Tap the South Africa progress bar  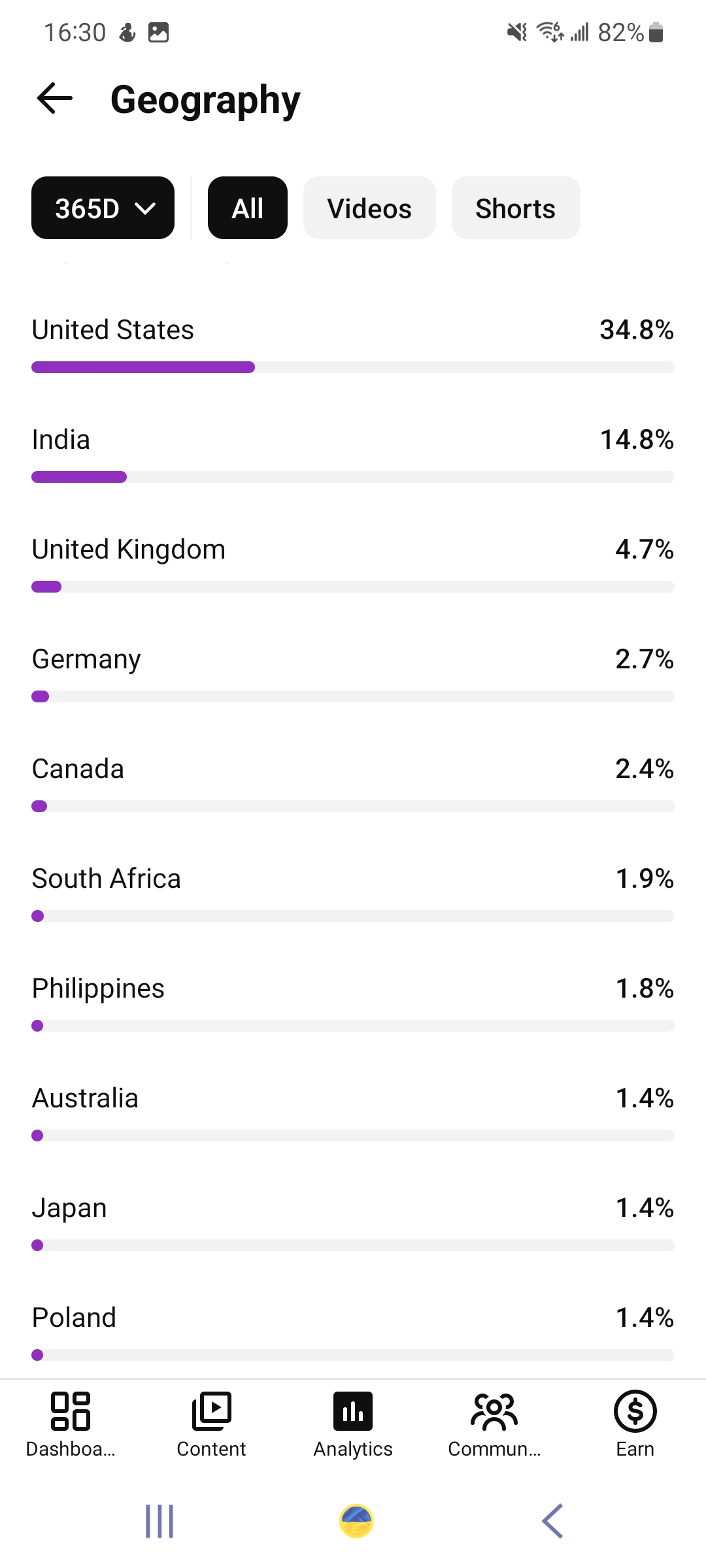(x=353, y=916)
